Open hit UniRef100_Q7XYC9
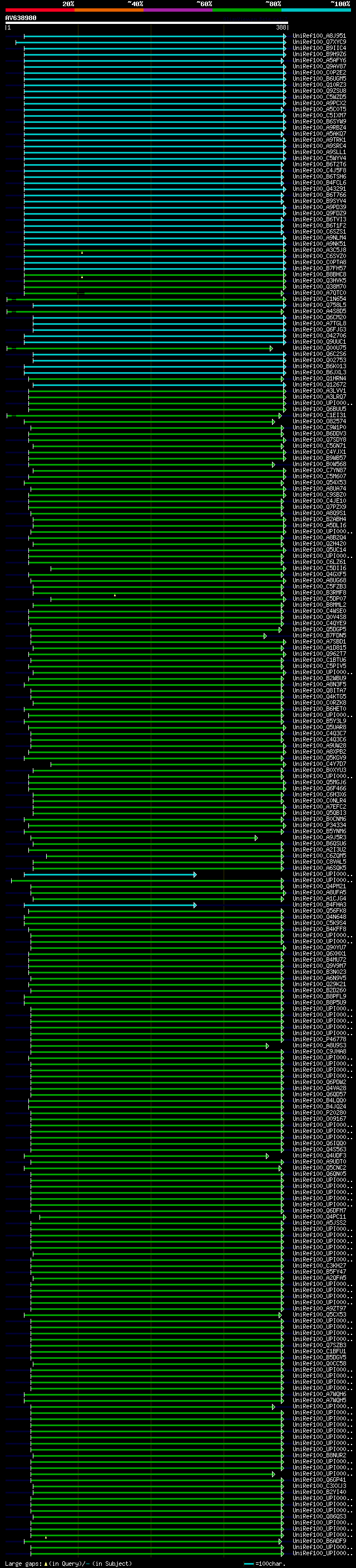The height and width of the screenshot is (1568, 356). click(x=319, y=42)
